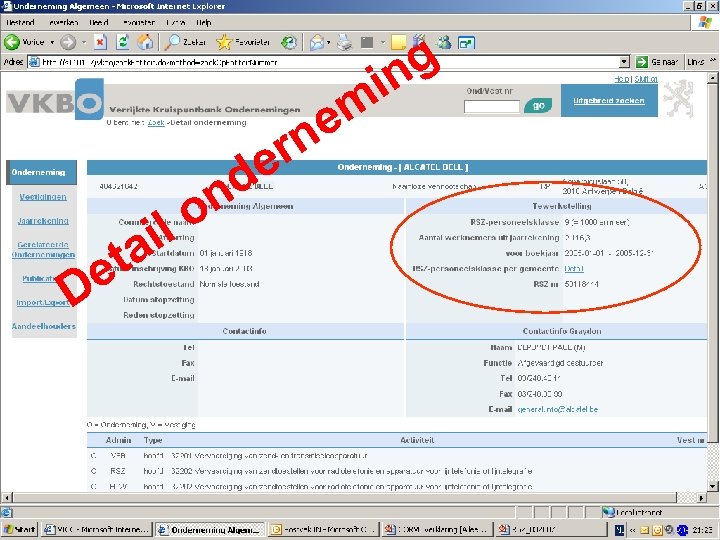Click into the Adres URL field
Screen dimensions: 720x540
pyautogui.click(x=323, y=62)
